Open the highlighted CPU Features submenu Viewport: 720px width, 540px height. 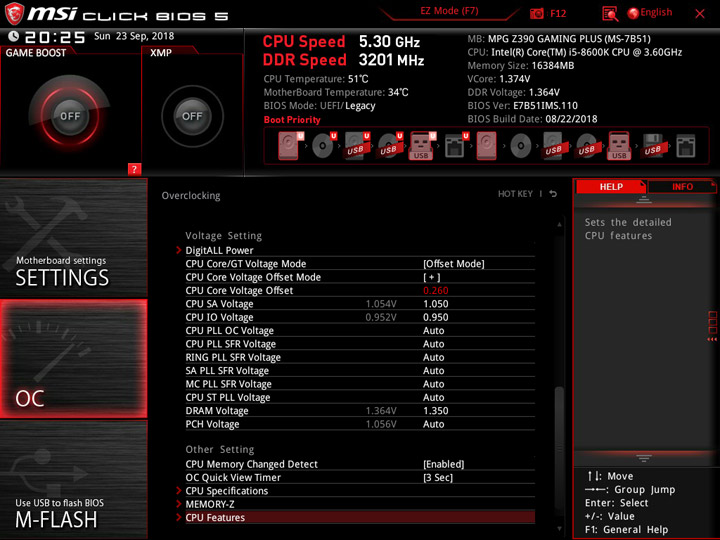tap(355, 518)
